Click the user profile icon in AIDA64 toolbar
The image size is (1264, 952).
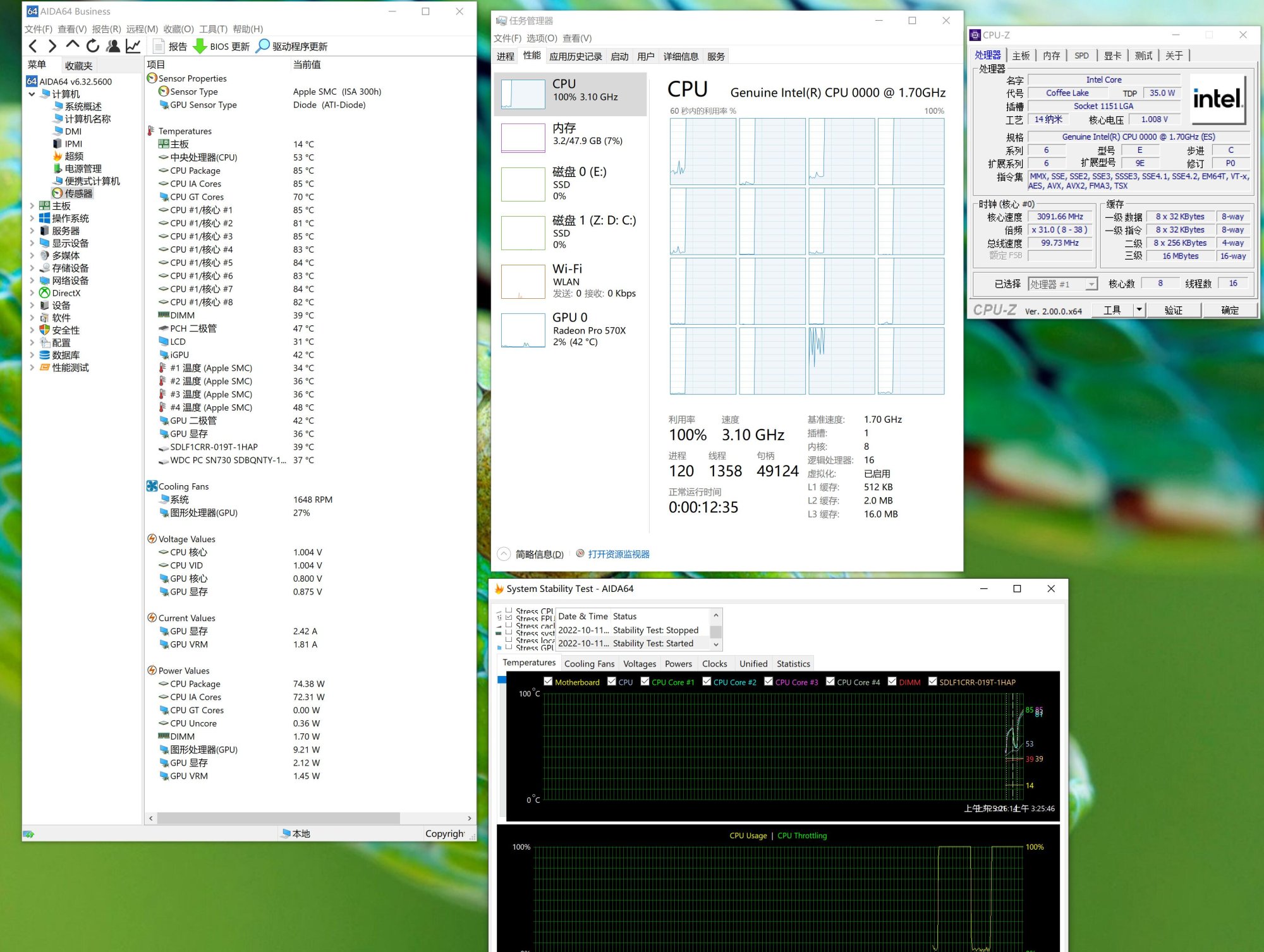(x=113, y=46)
